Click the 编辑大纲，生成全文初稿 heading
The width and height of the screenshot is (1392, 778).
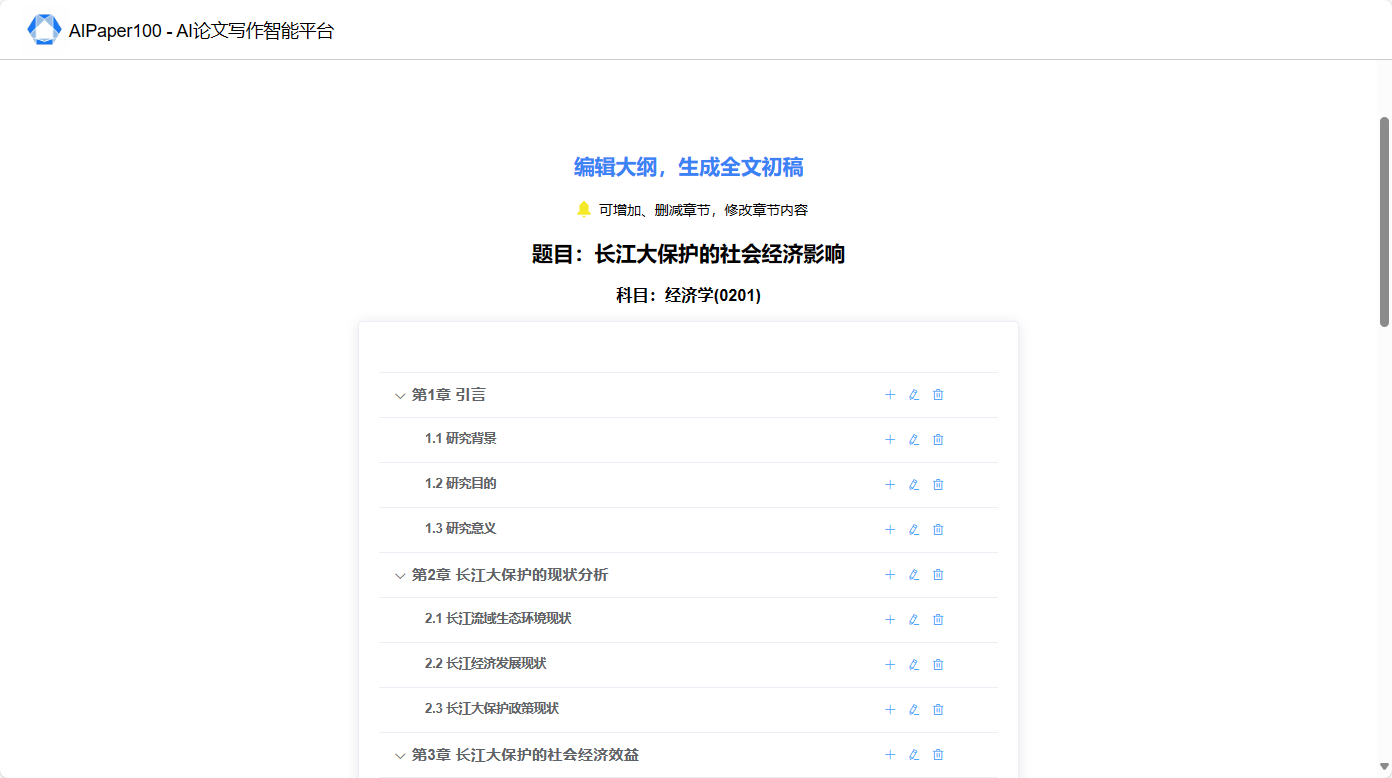689,167
